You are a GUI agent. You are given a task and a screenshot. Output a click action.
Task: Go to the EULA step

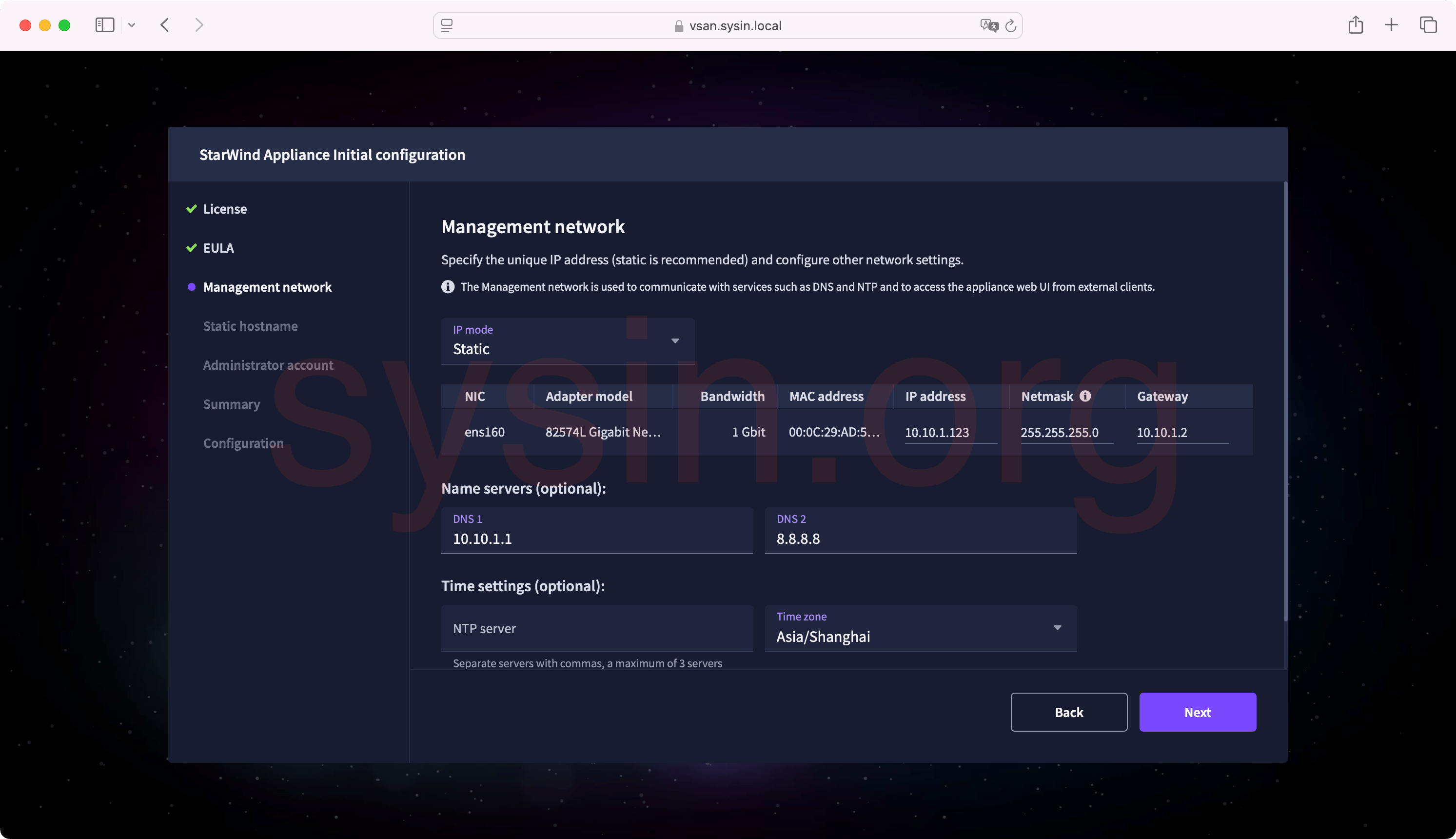click(x=218, y=248)
